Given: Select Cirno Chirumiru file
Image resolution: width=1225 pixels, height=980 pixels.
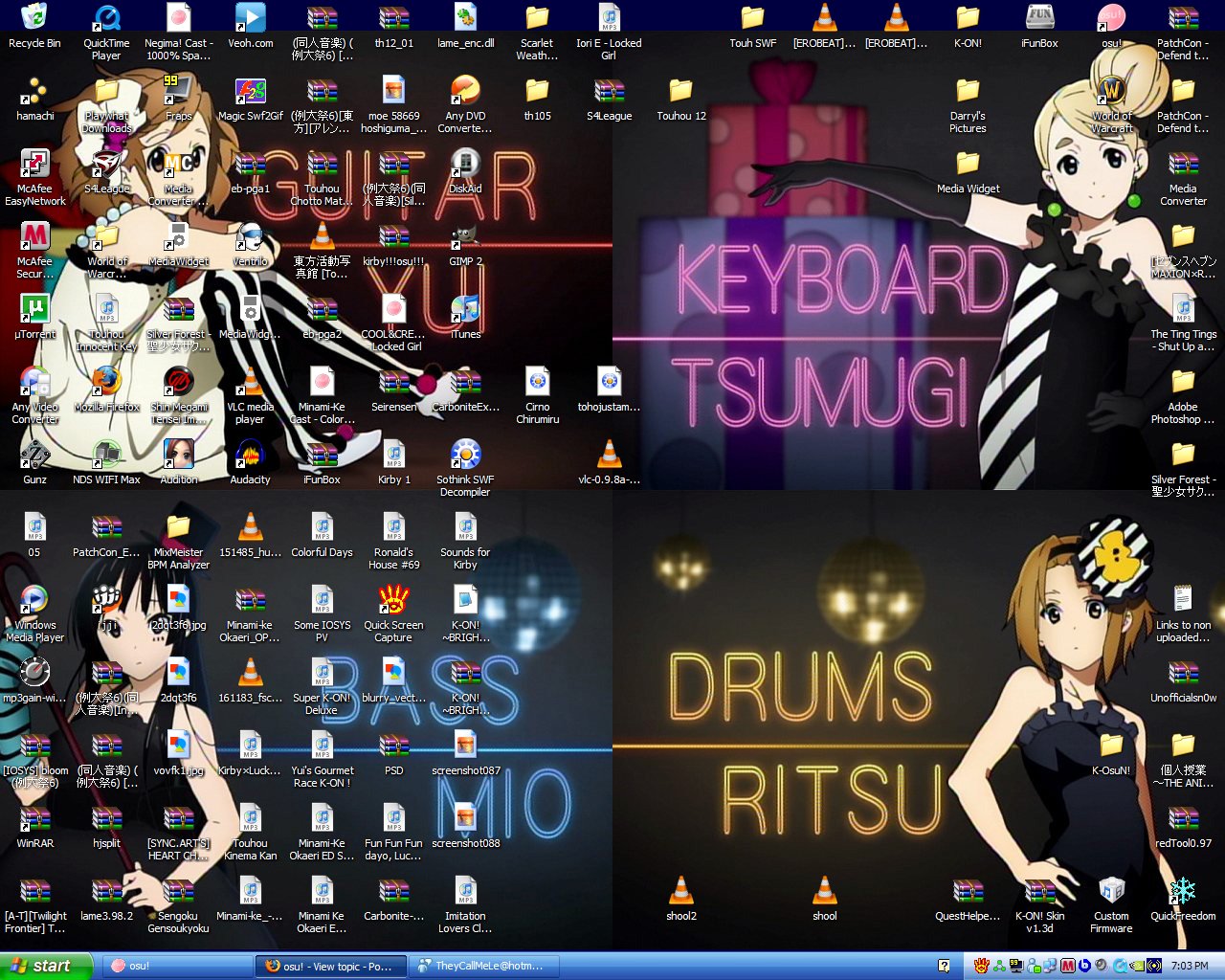Looking at the screenshot, I should pos(537,396).
